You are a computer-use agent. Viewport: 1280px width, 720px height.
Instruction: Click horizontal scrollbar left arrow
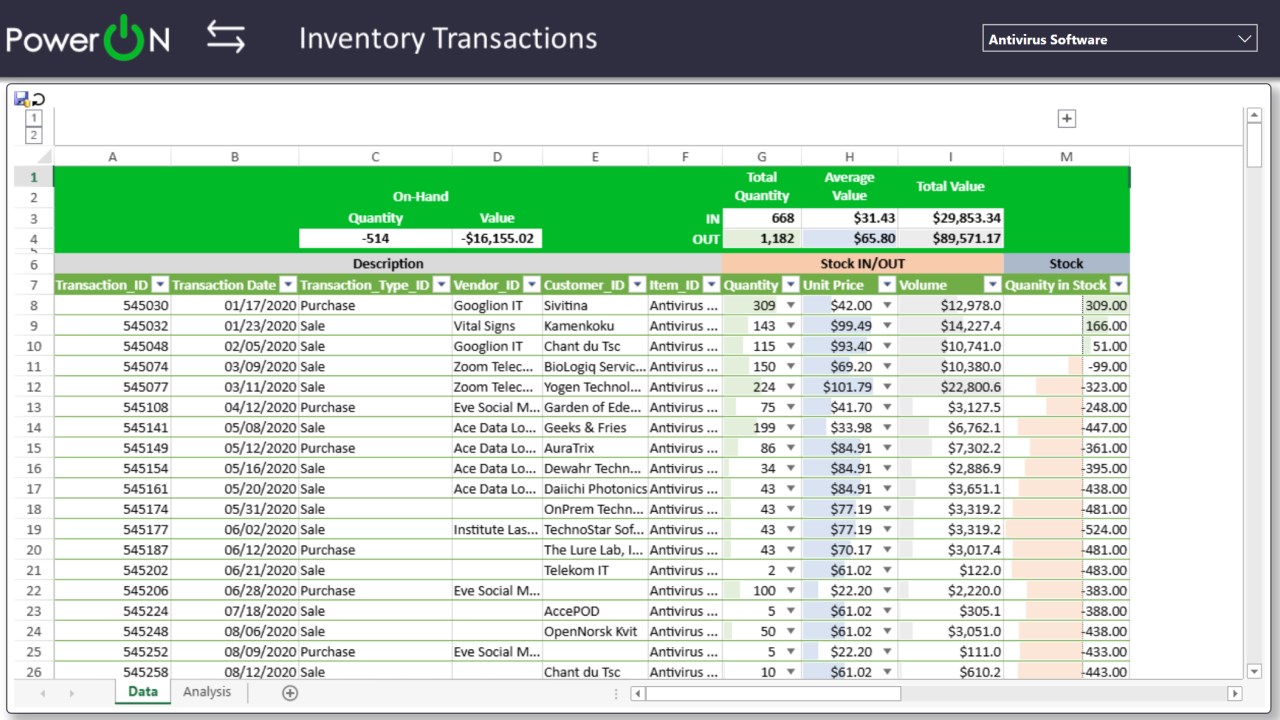click(x=638, y=693)
